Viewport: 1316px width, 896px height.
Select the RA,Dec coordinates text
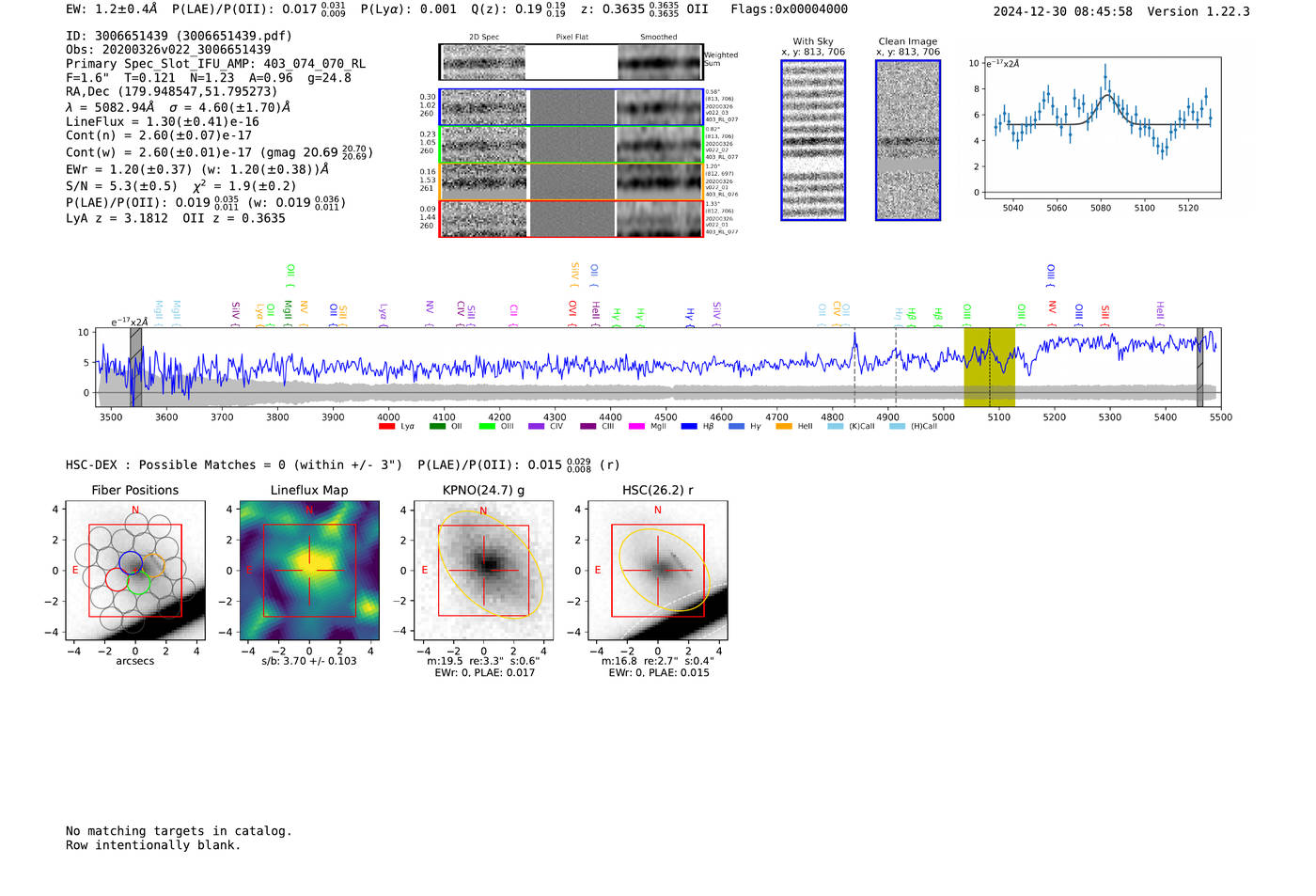(172, 92)
